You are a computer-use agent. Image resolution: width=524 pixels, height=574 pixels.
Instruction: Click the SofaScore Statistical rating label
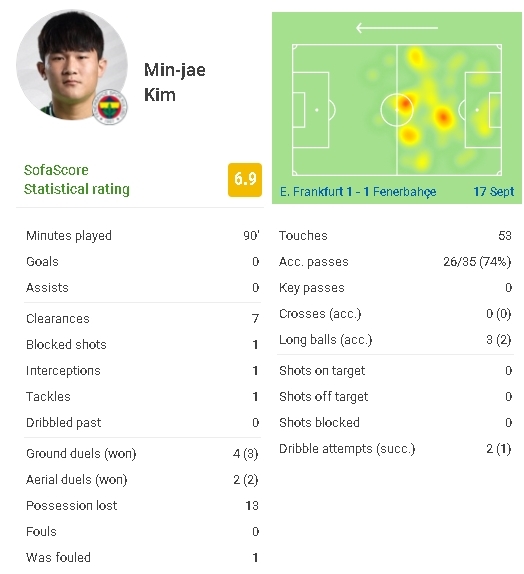(77, 180)
